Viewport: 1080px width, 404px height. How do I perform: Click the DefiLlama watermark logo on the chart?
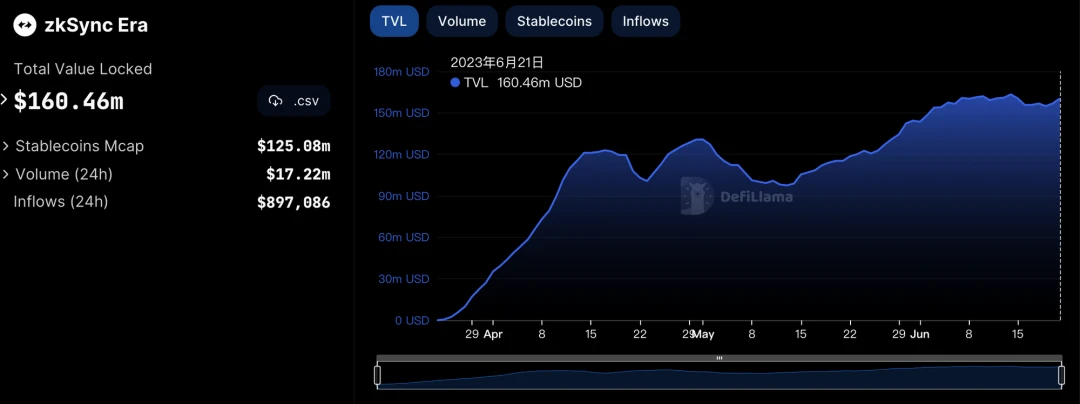(697, 196)
